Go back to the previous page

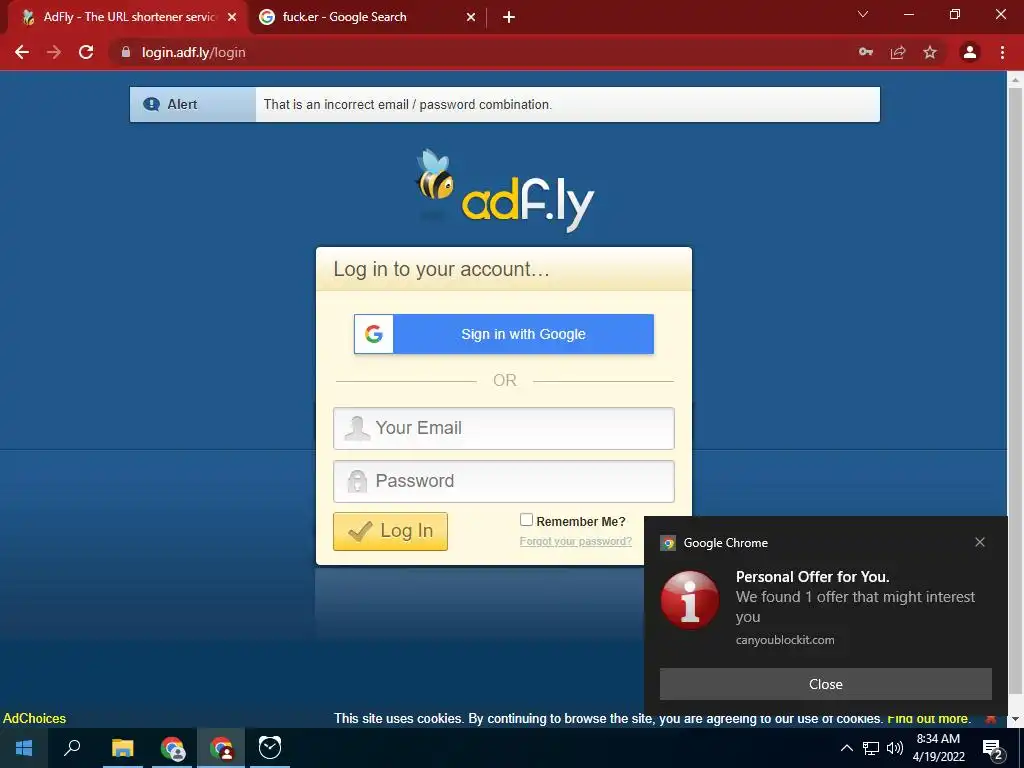coord(22,52)
